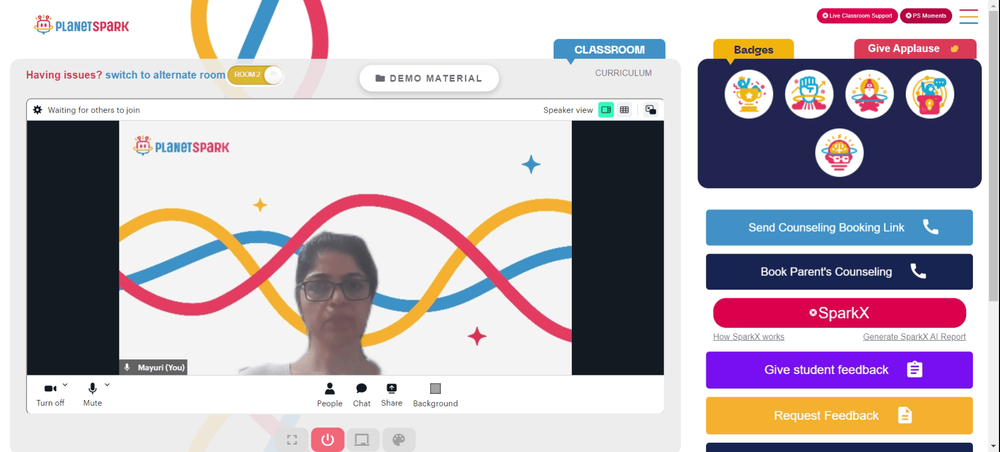Open the color palette icon

[x=399, y=440]
